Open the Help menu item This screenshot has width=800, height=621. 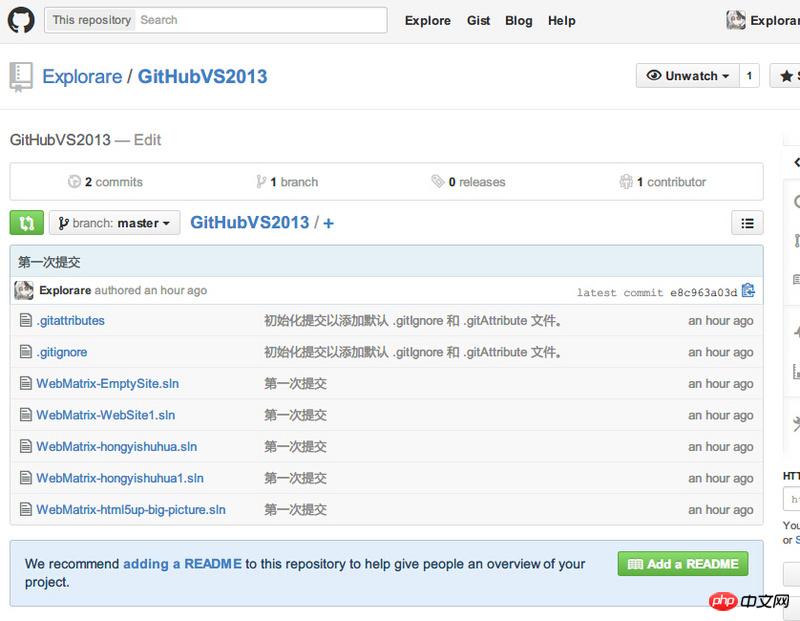click(x=562, y=21)
